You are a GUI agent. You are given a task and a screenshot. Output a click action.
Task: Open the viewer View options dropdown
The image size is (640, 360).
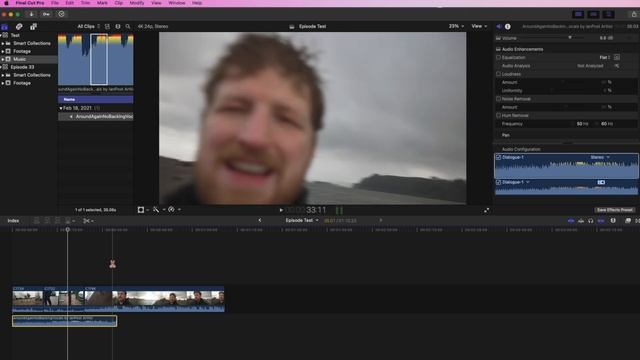pyautogui.click(x=479, y=26)
